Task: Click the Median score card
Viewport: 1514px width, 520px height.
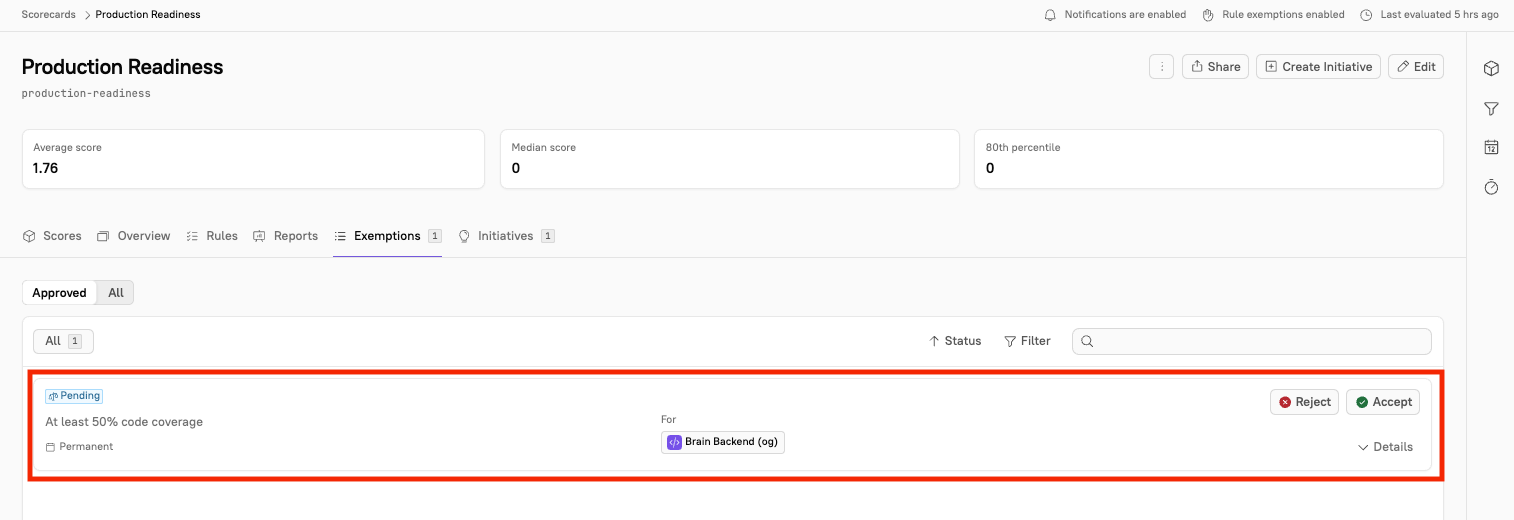Action: pos(729,159)
